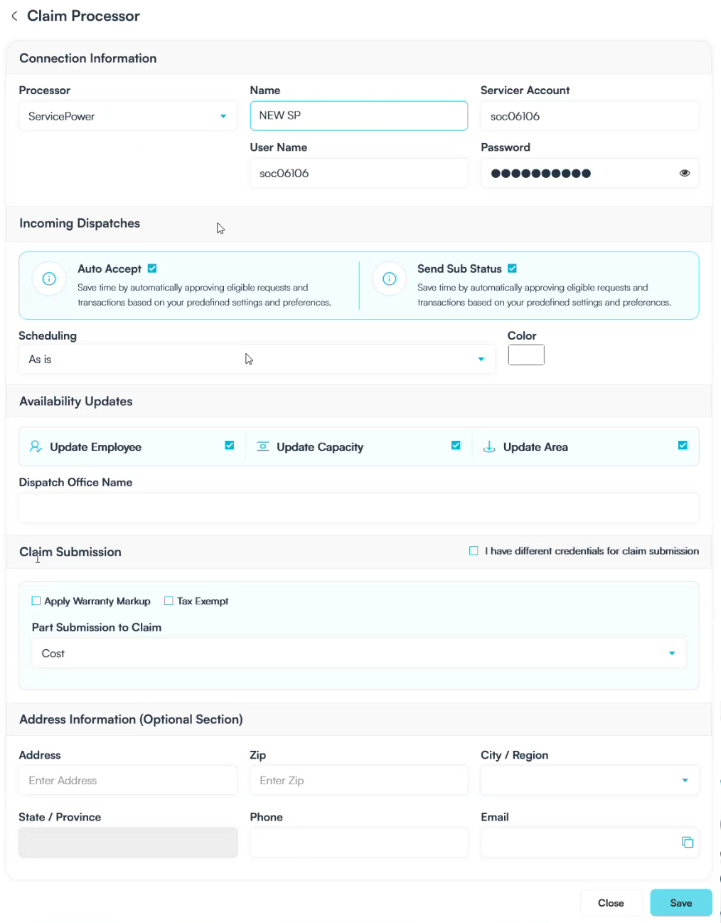This screenshot has height=923, width=721.
Task: Click the Claim Processor page title
Action: 84,16
